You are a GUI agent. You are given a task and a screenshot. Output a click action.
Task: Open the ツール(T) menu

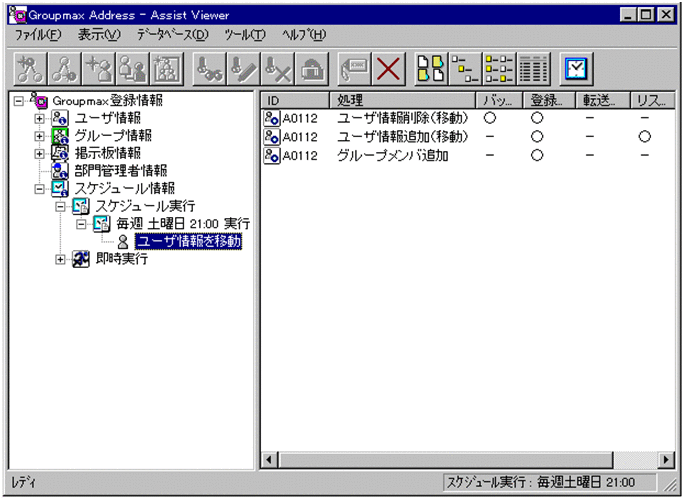pos(245,35)
